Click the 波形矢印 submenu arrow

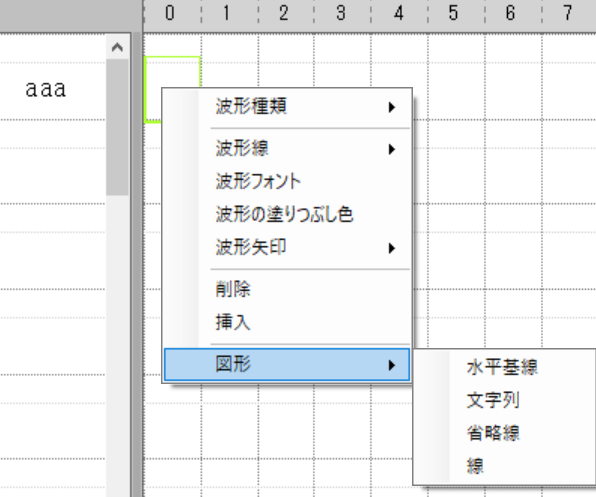coord(392,248)
